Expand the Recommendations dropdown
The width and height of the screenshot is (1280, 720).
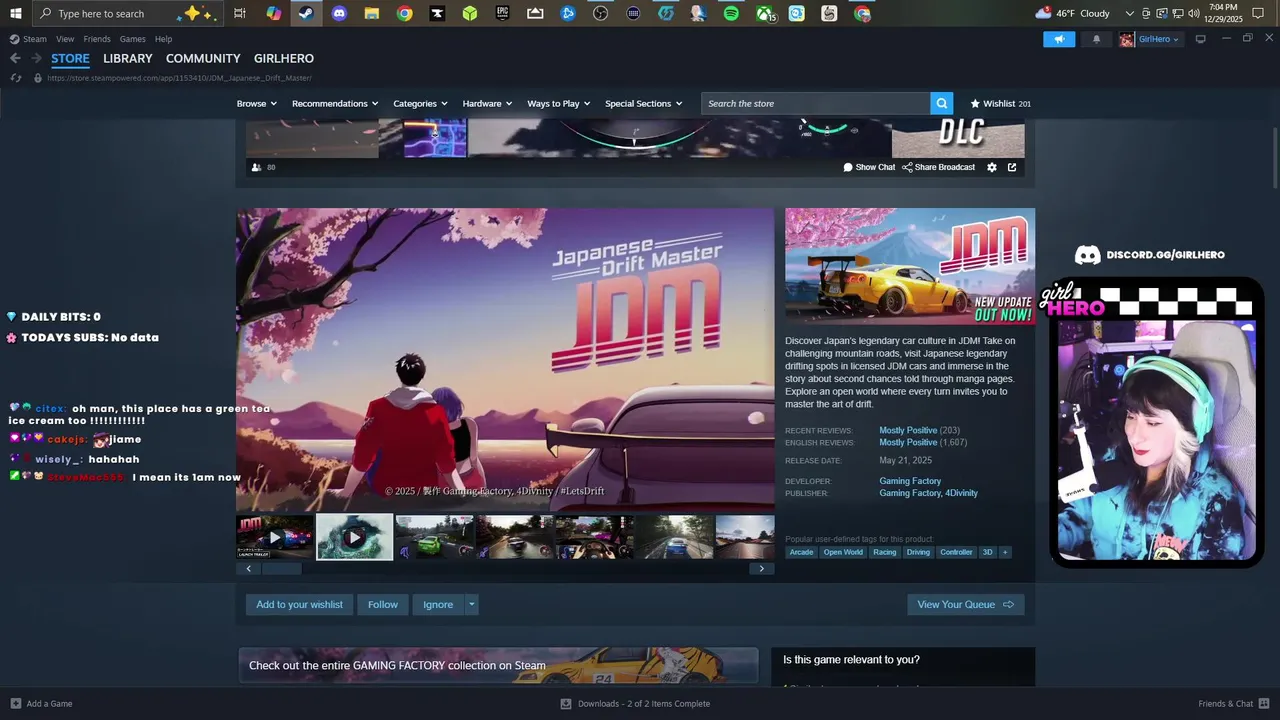tap(335, 103)
